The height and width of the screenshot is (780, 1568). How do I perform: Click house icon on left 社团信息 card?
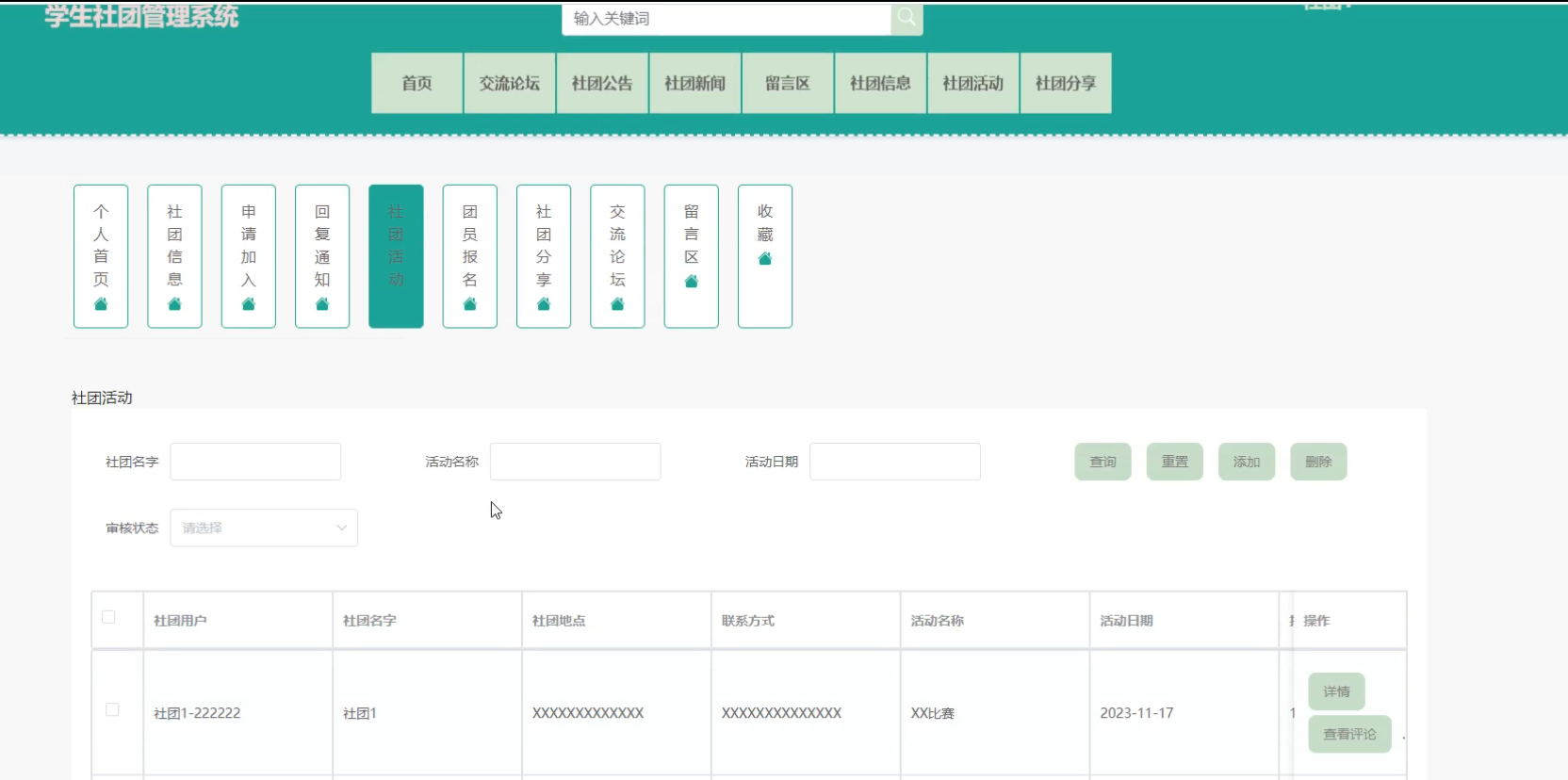174,303
